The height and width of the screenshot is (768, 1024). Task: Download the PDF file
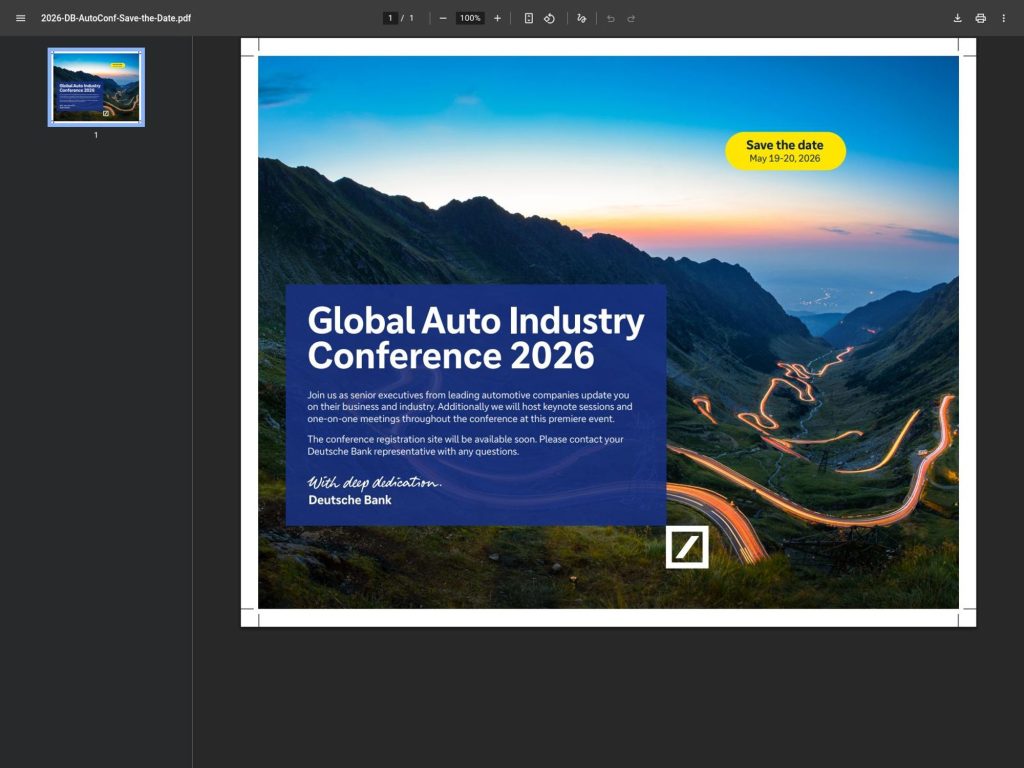click(957, 17)
